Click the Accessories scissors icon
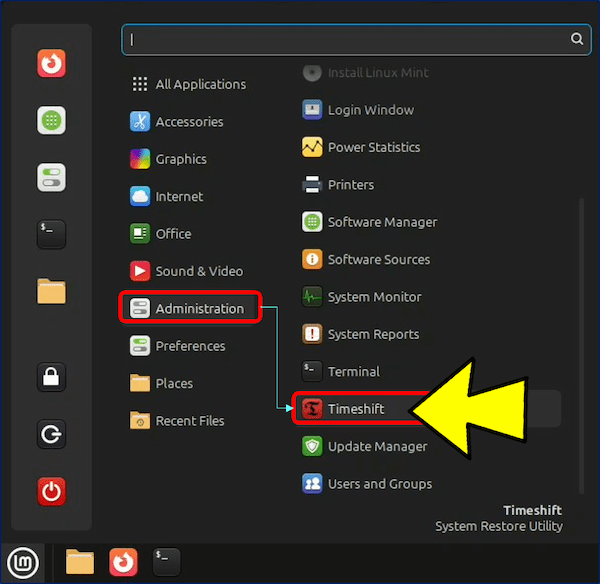 (x=140, y=122)
